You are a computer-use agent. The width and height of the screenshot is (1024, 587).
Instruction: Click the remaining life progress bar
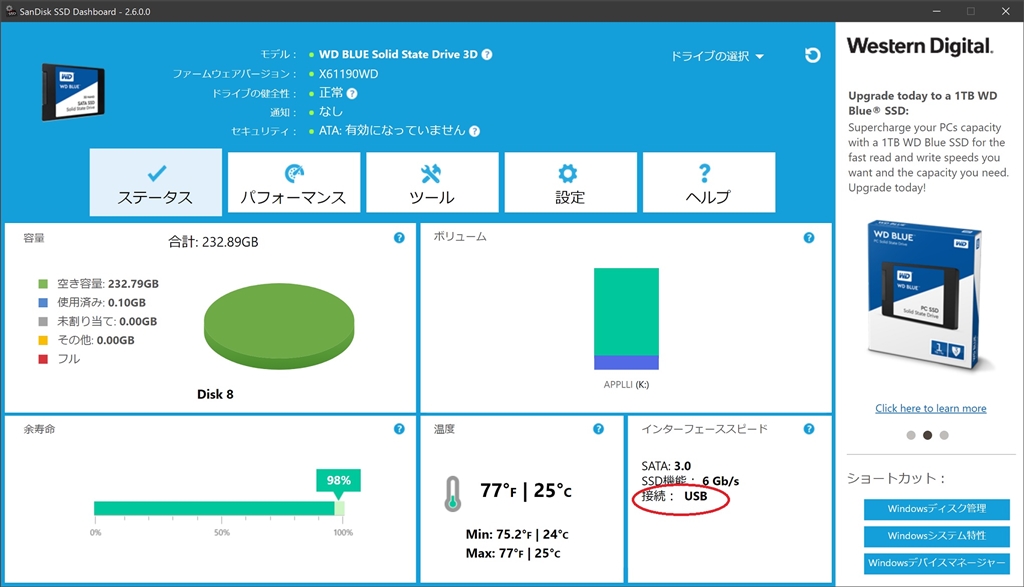[219, 509]
